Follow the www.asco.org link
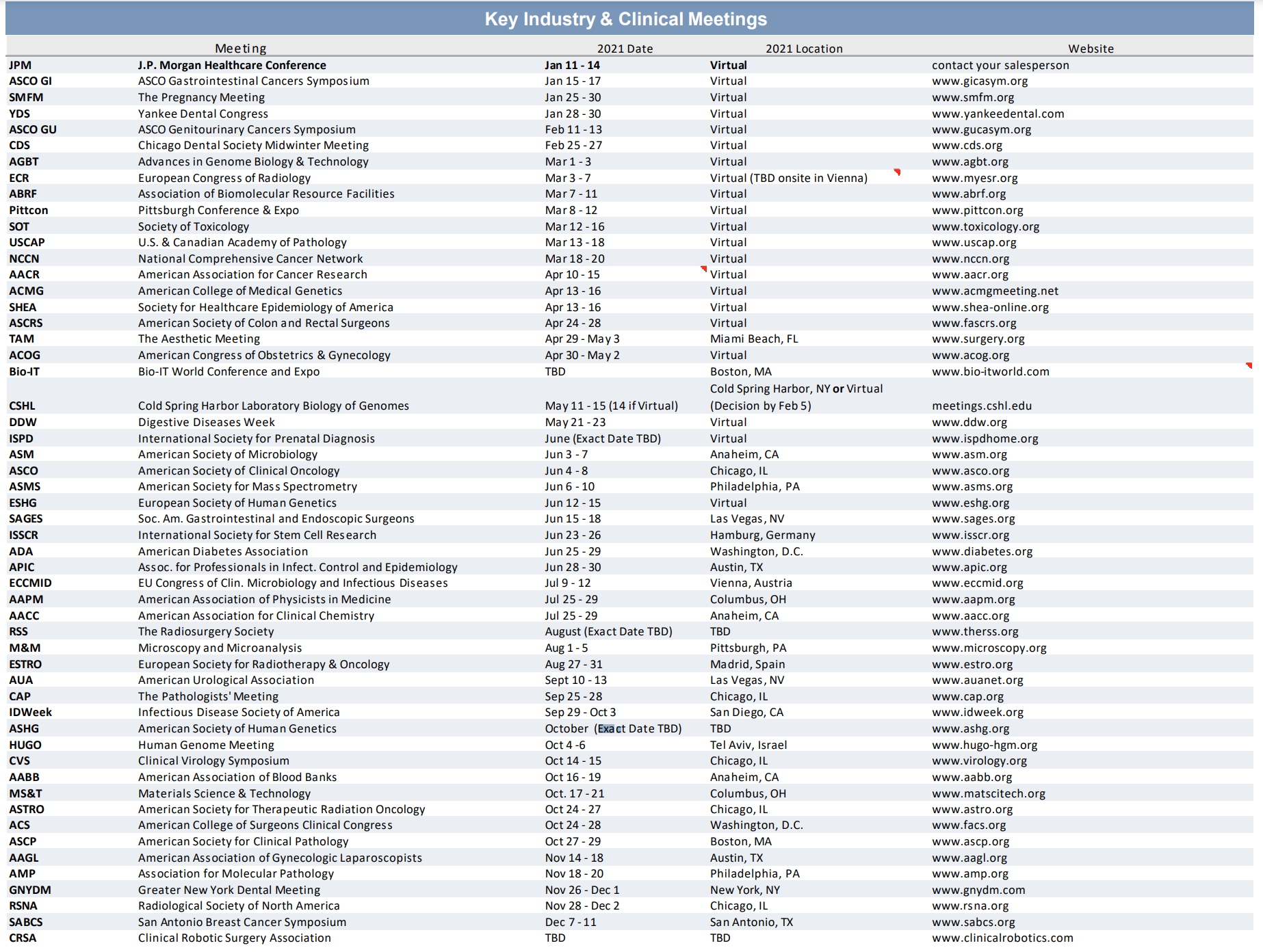Image resolution: width=1263 pixels, height=952 pixels. point(970,471)
